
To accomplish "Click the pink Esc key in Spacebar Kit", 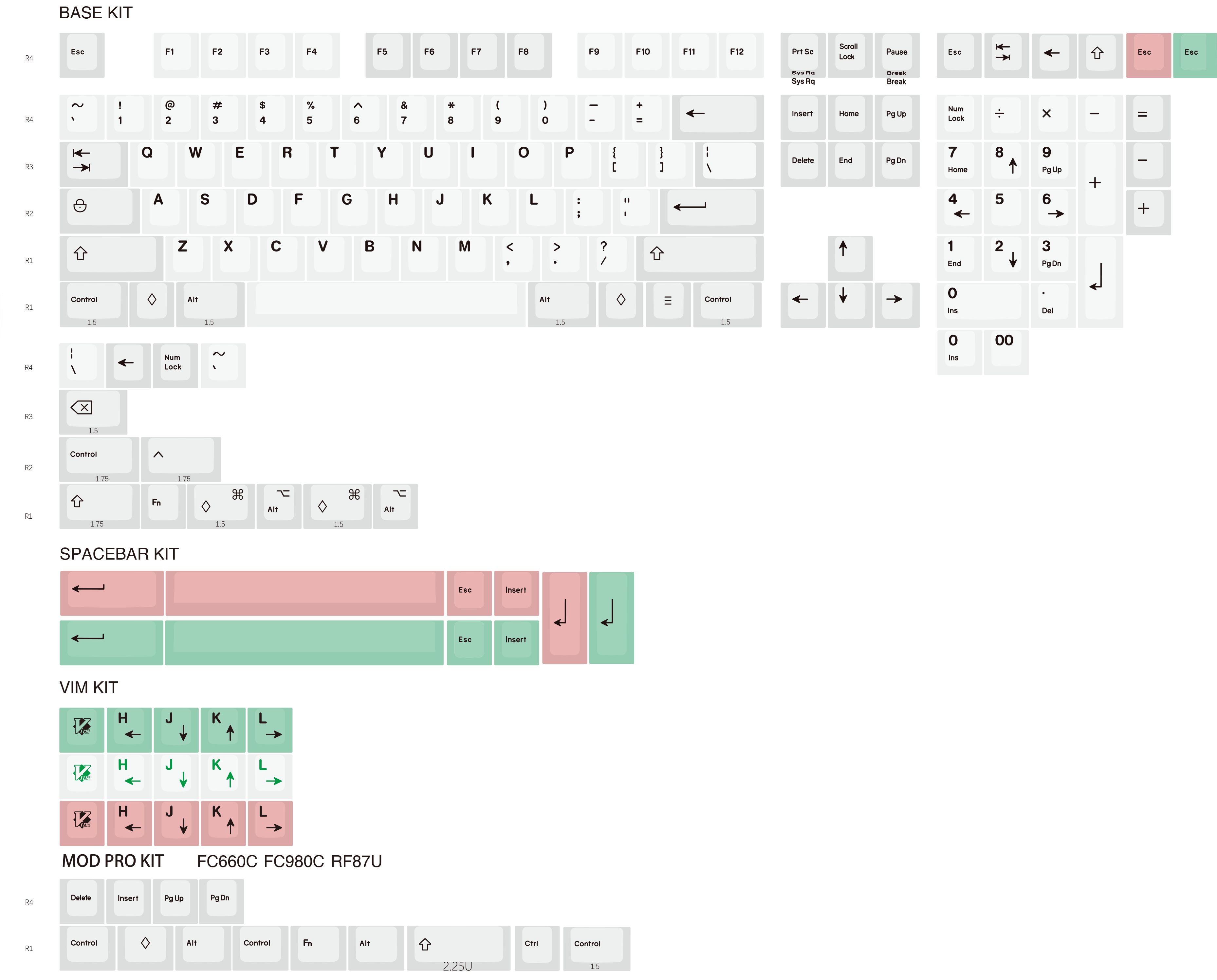I will (469, 593).
